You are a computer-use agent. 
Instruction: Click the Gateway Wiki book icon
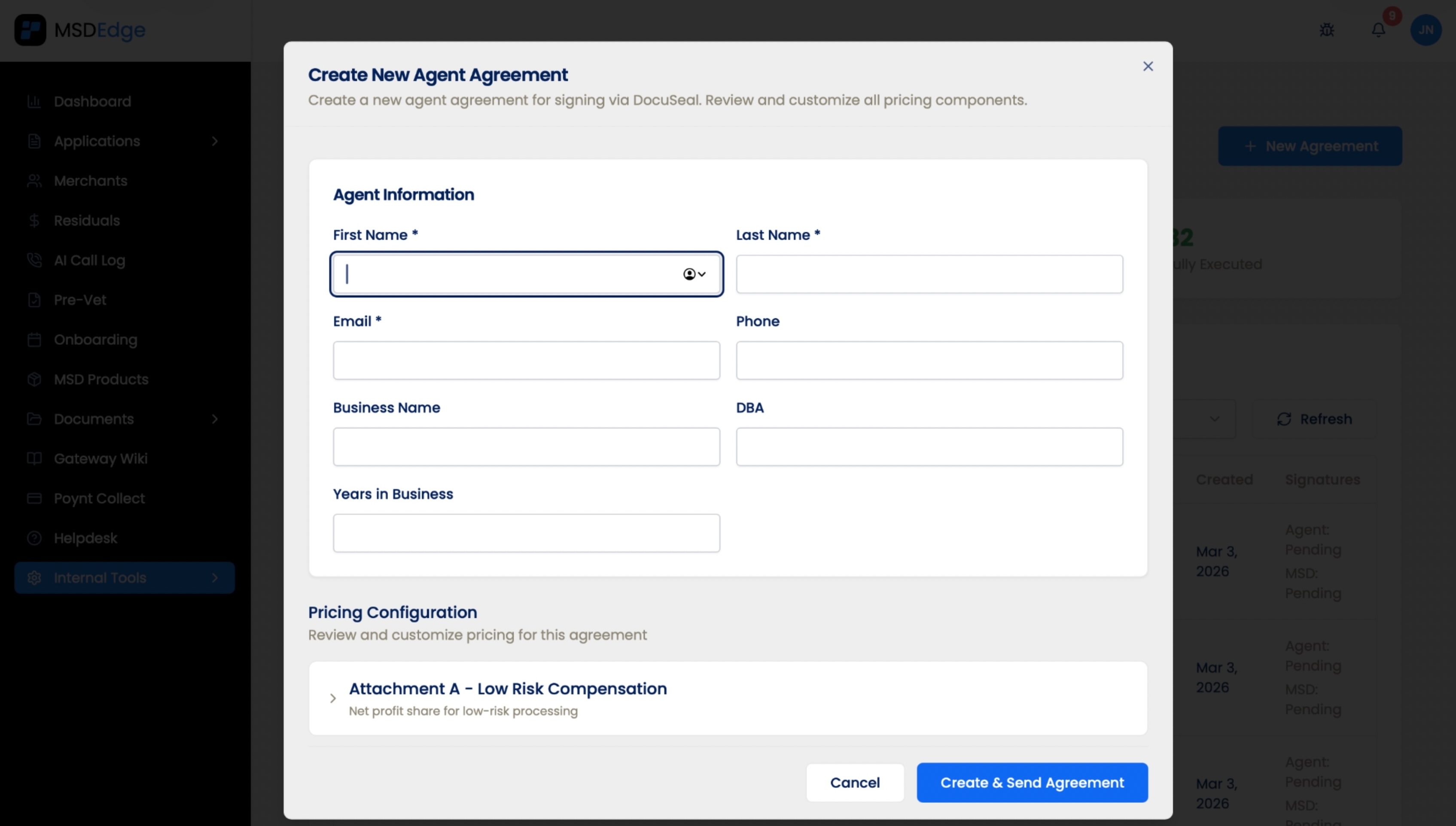(x=34, y=459)
